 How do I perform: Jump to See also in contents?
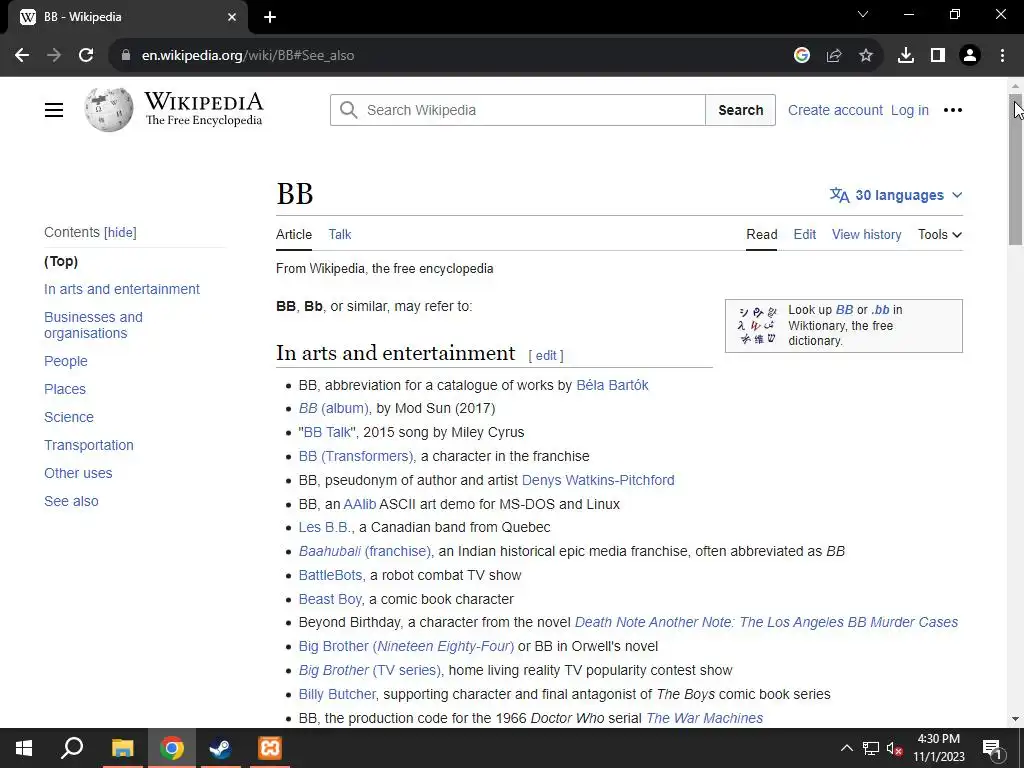(71, 502)
